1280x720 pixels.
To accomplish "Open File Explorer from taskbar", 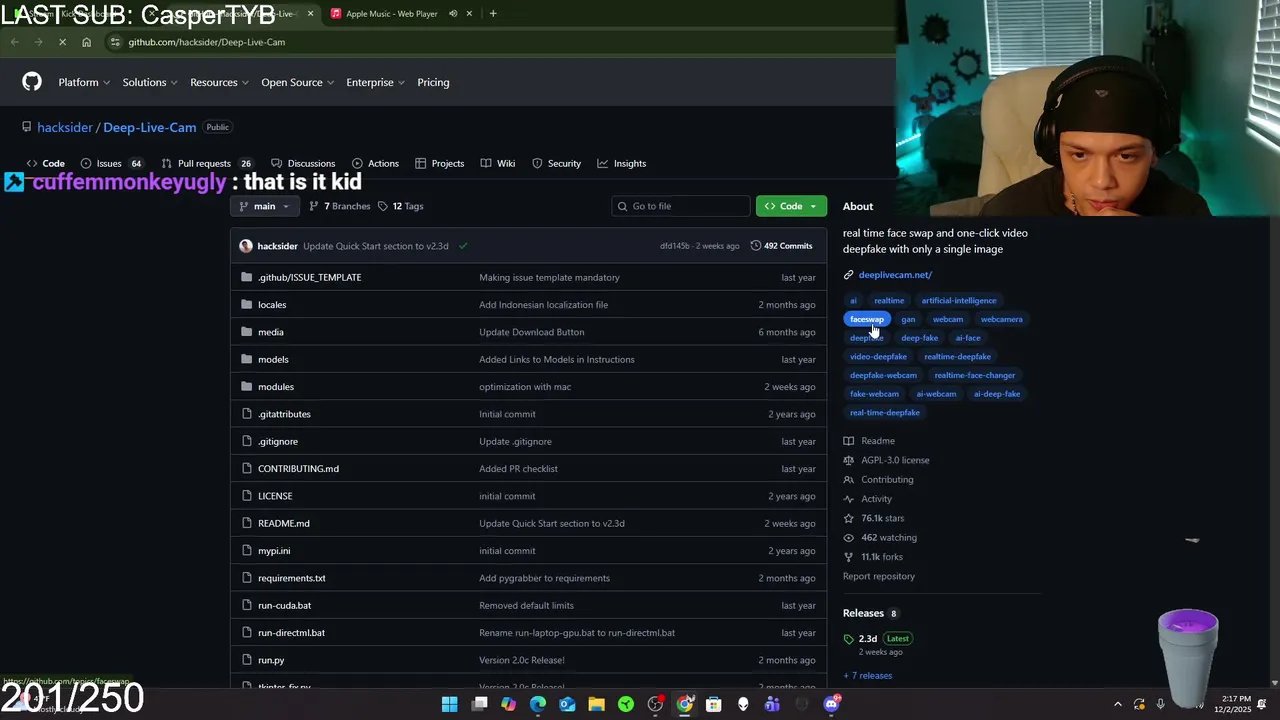I will 596,705.
